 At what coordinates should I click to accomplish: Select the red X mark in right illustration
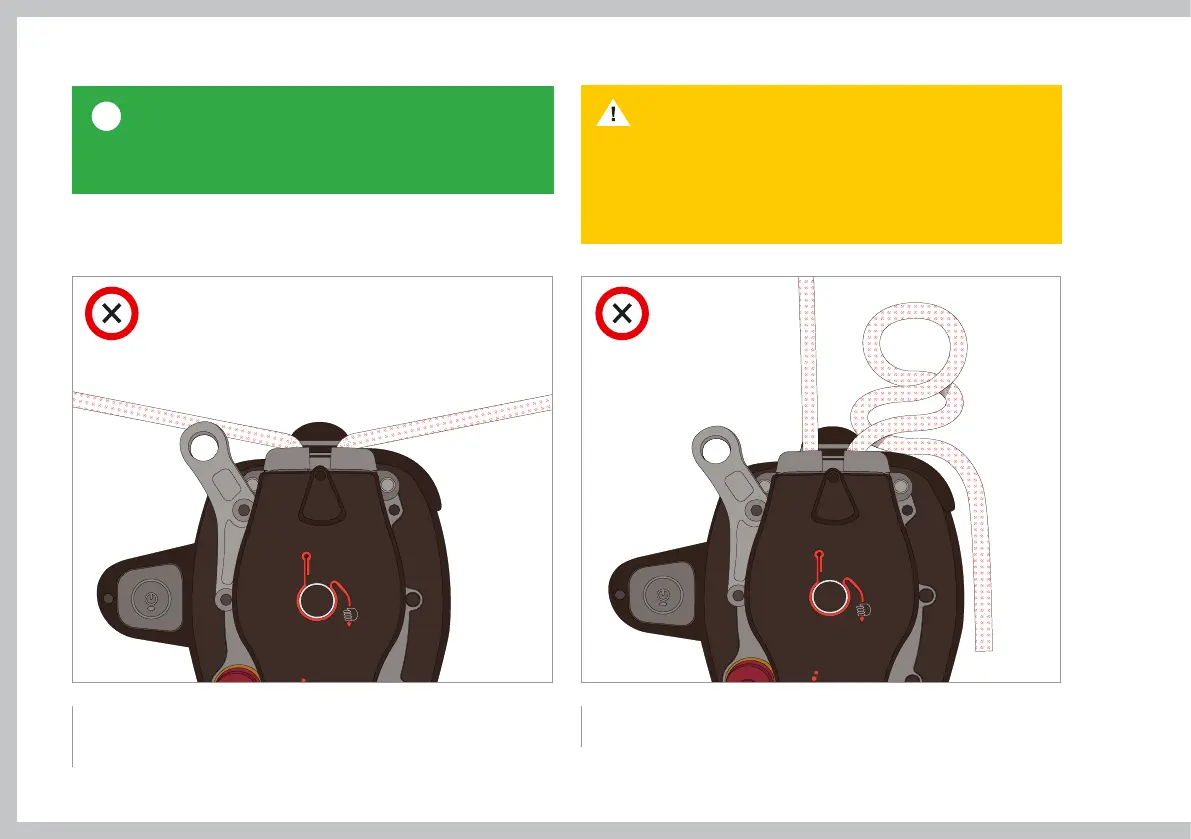coord(622,313)
